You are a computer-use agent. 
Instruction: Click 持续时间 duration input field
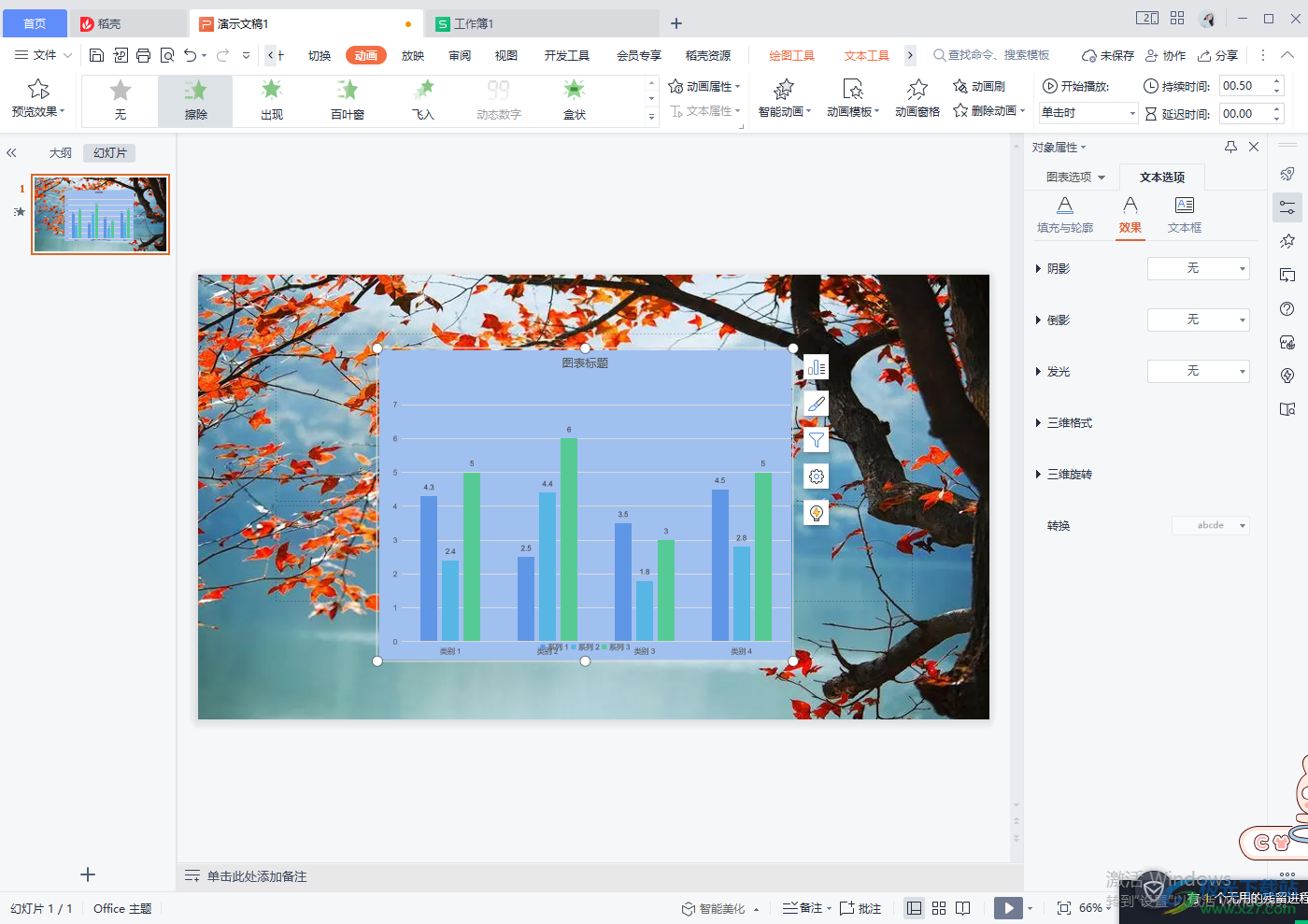click(x=1244, y=86)
